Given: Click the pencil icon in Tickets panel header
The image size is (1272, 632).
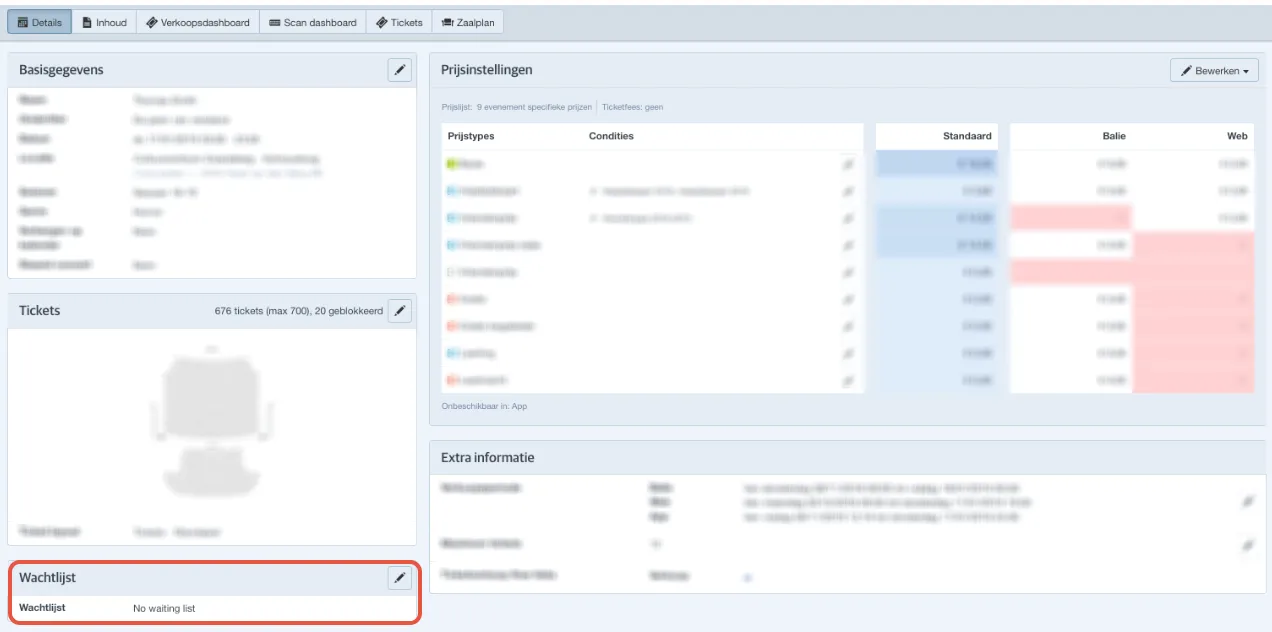Looking at the screenshot, I should coord(399,311).
